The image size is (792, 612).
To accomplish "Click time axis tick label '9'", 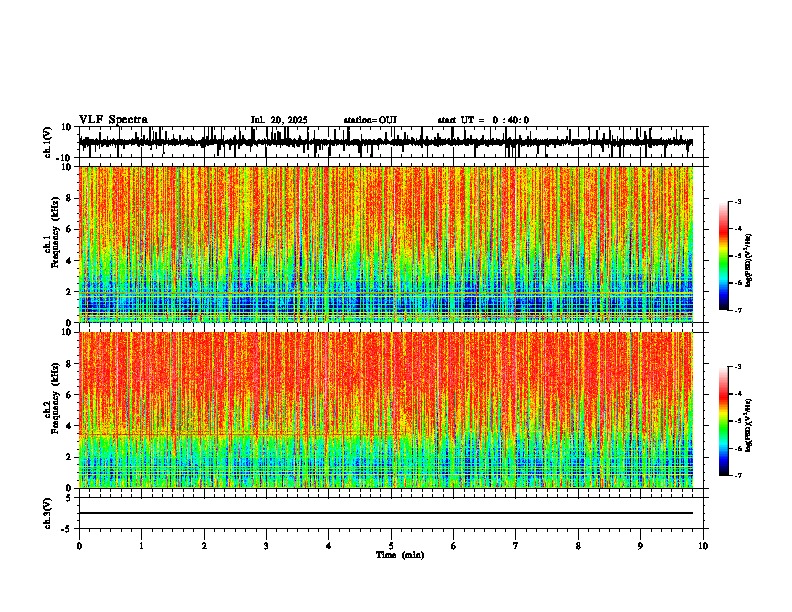I will pyautogui.click(x=640, y=546).
